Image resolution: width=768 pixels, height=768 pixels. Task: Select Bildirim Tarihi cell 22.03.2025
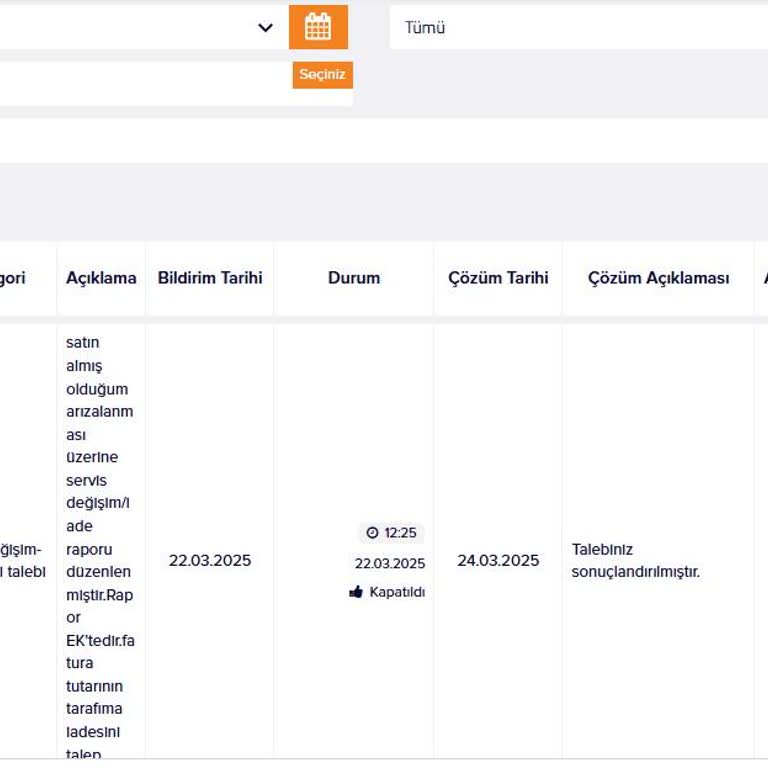tap(210, 560)
